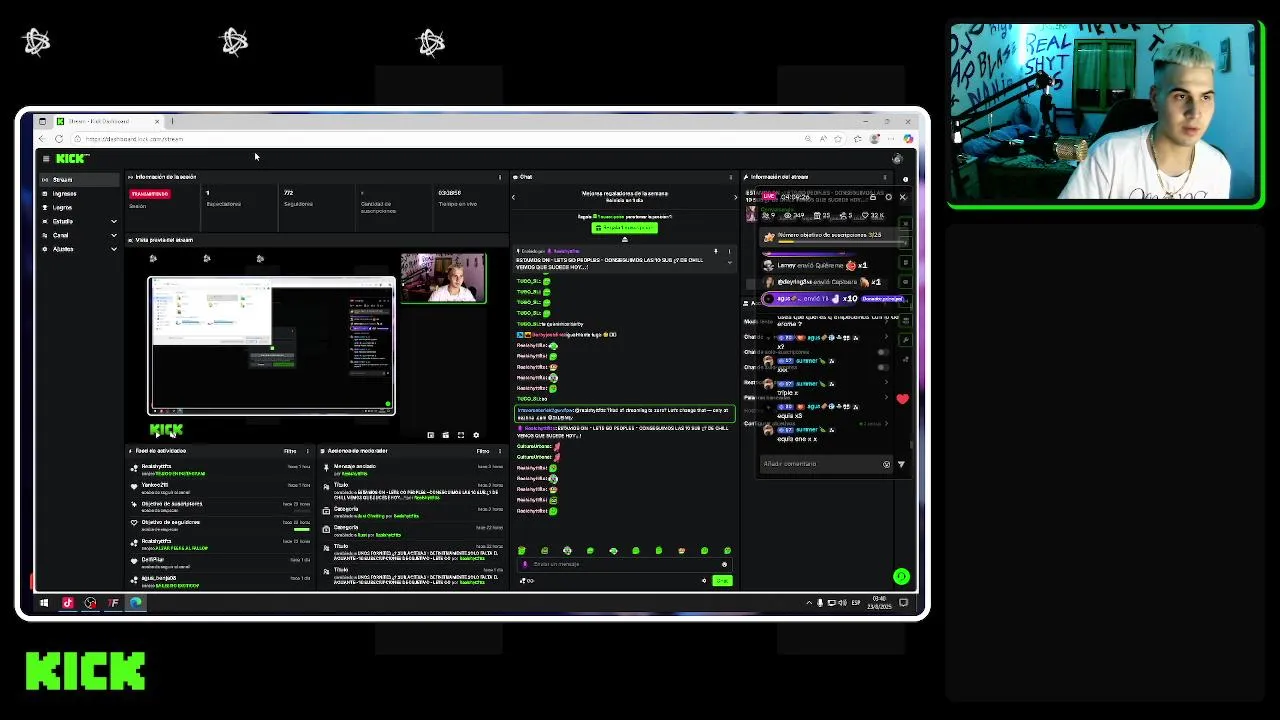
Task: Open options menu of Información del stream panel
Action: [x=884, y=177]
